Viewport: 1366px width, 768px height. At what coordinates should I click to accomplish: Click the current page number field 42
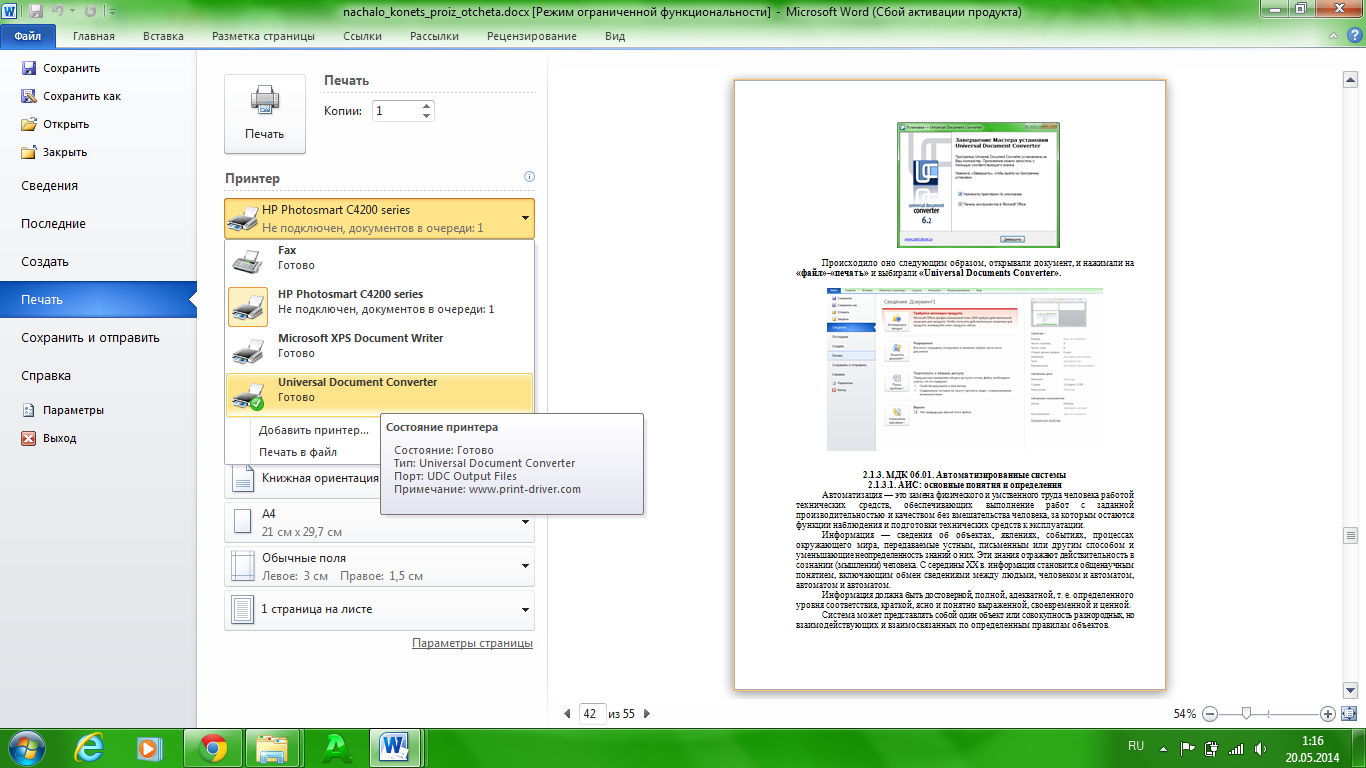(x=592, y=714)
